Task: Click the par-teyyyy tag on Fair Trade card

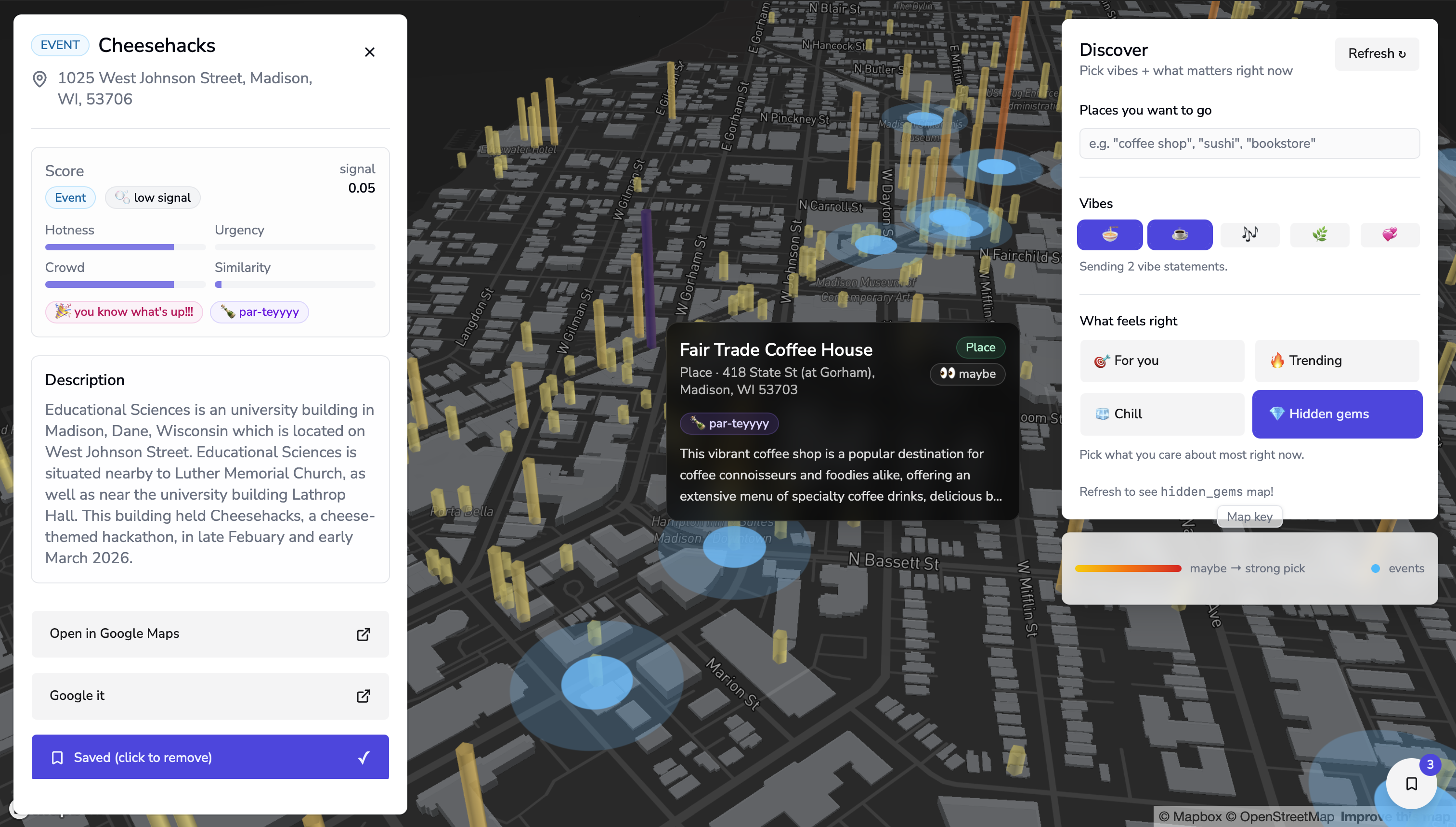Action: 729,423
